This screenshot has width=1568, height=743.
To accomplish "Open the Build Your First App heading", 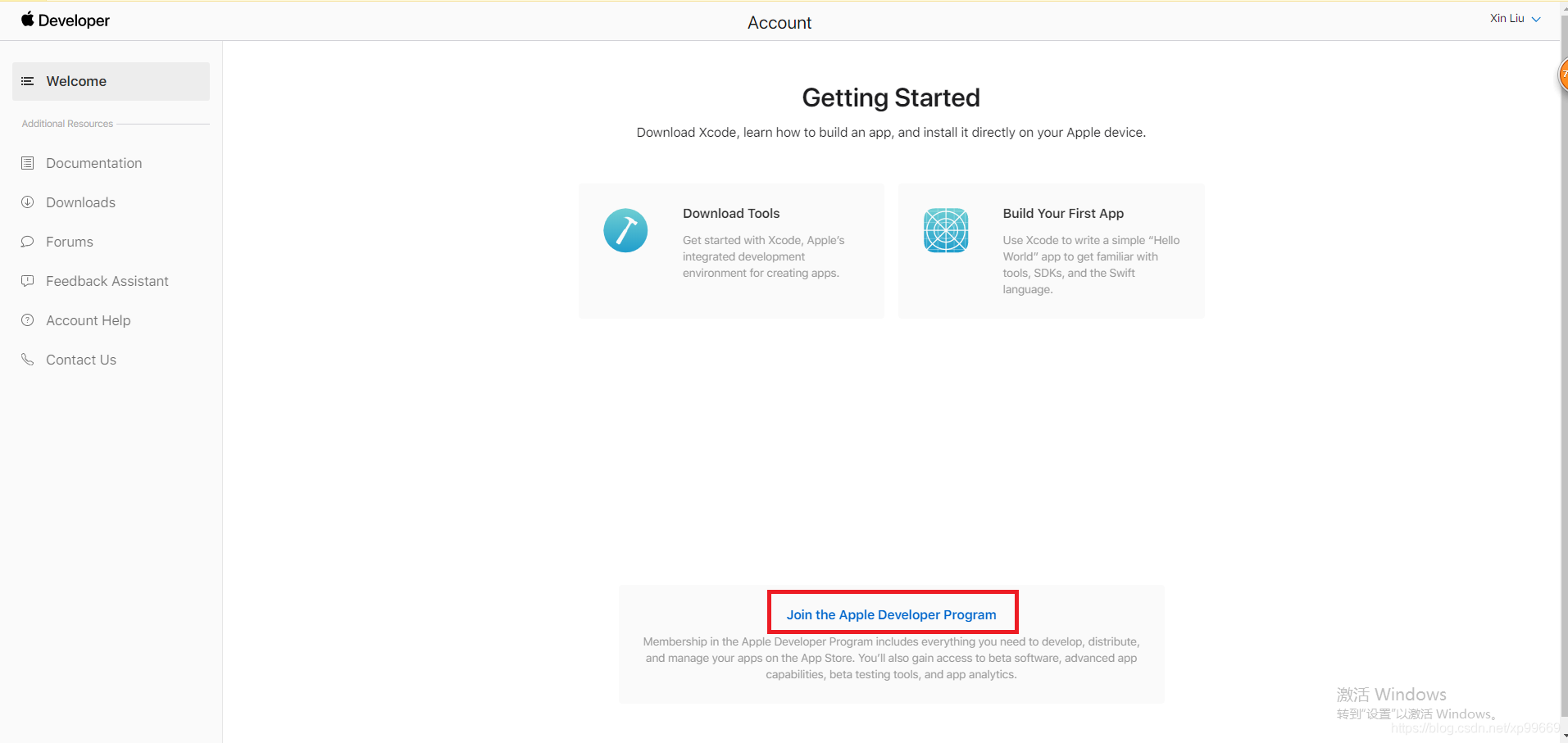I will pos(1063,213).
